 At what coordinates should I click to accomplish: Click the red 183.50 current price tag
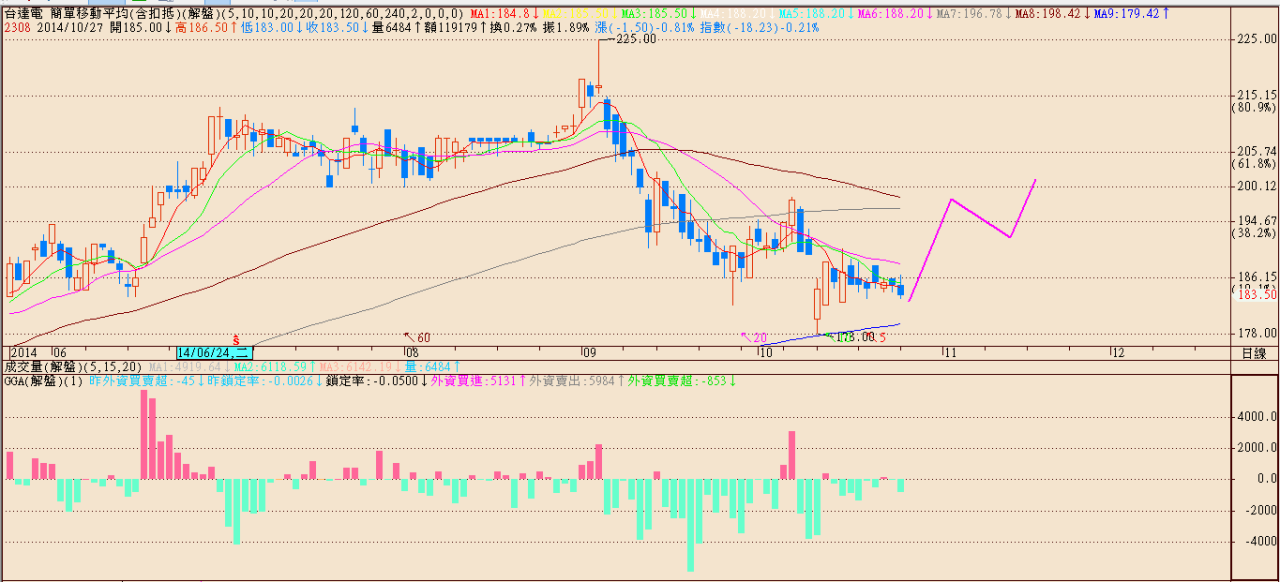tap(1257, 295)
